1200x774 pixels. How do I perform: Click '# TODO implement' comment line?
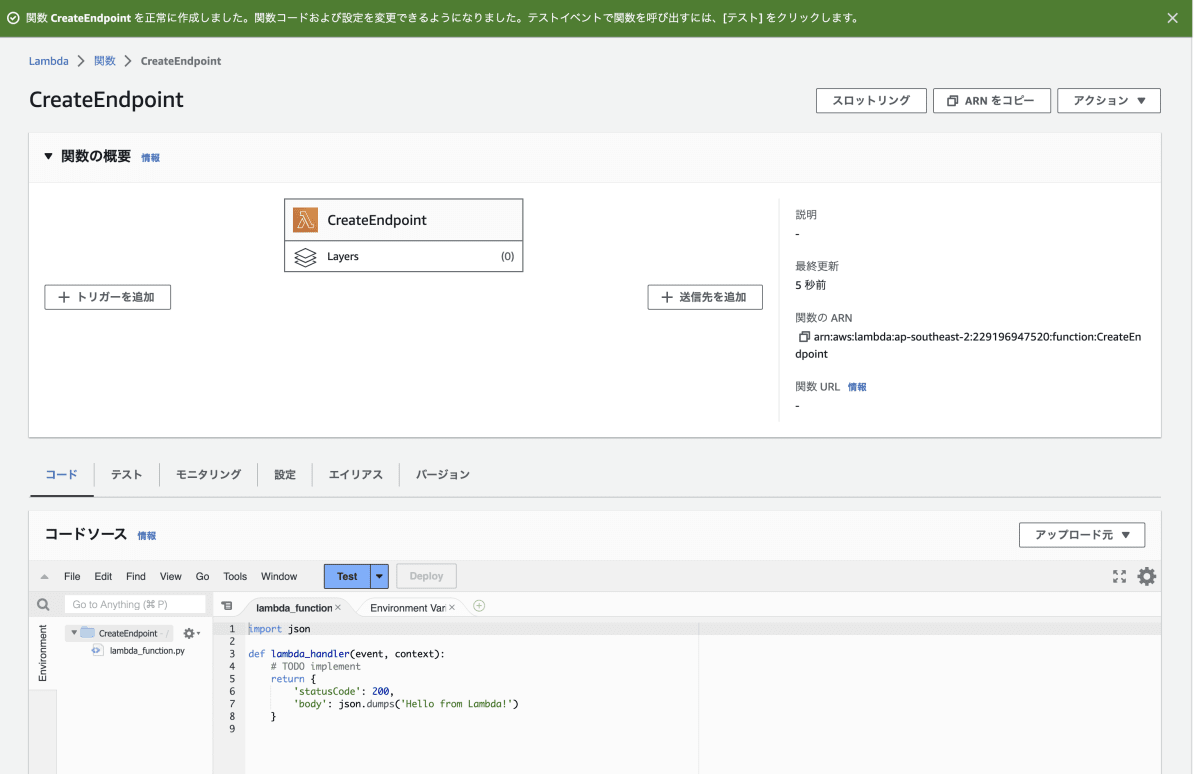pyautogui.click(x=315, y=666)
